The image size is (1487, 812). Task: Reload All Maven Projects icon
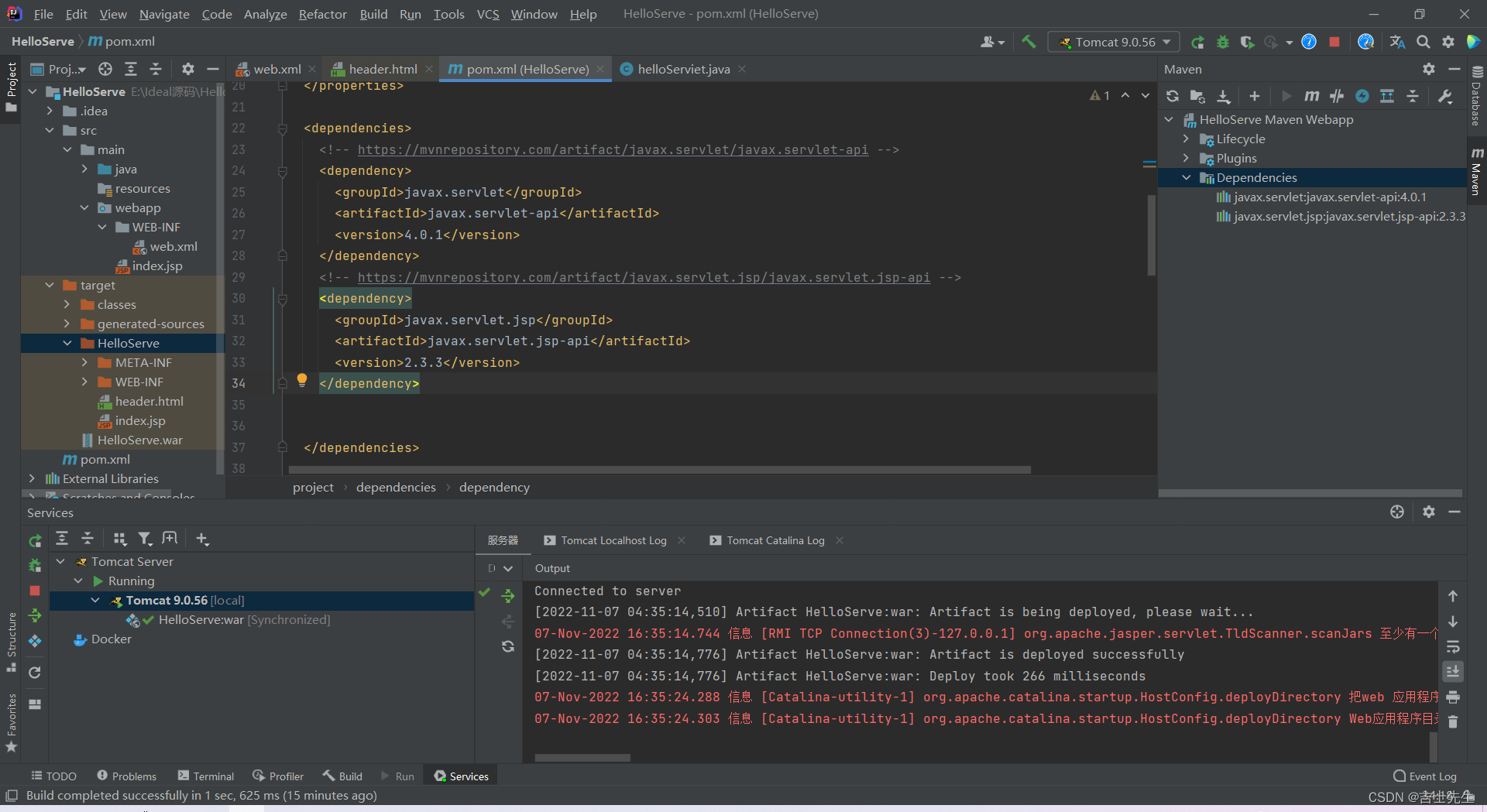tap(1173, 96)
